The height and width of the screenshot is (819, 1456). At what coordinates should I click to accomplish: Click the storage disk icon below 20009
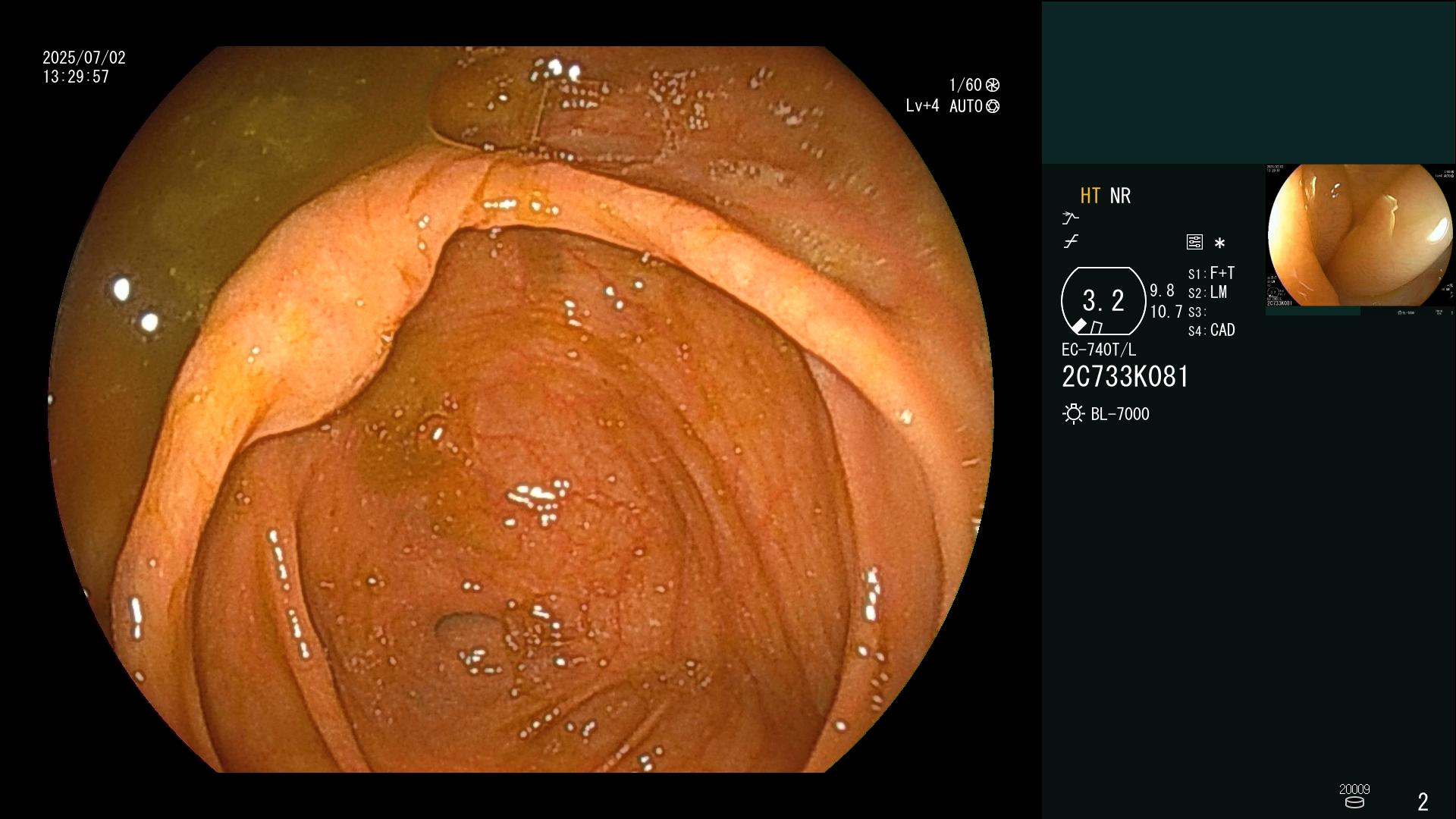click(1354, 802)
